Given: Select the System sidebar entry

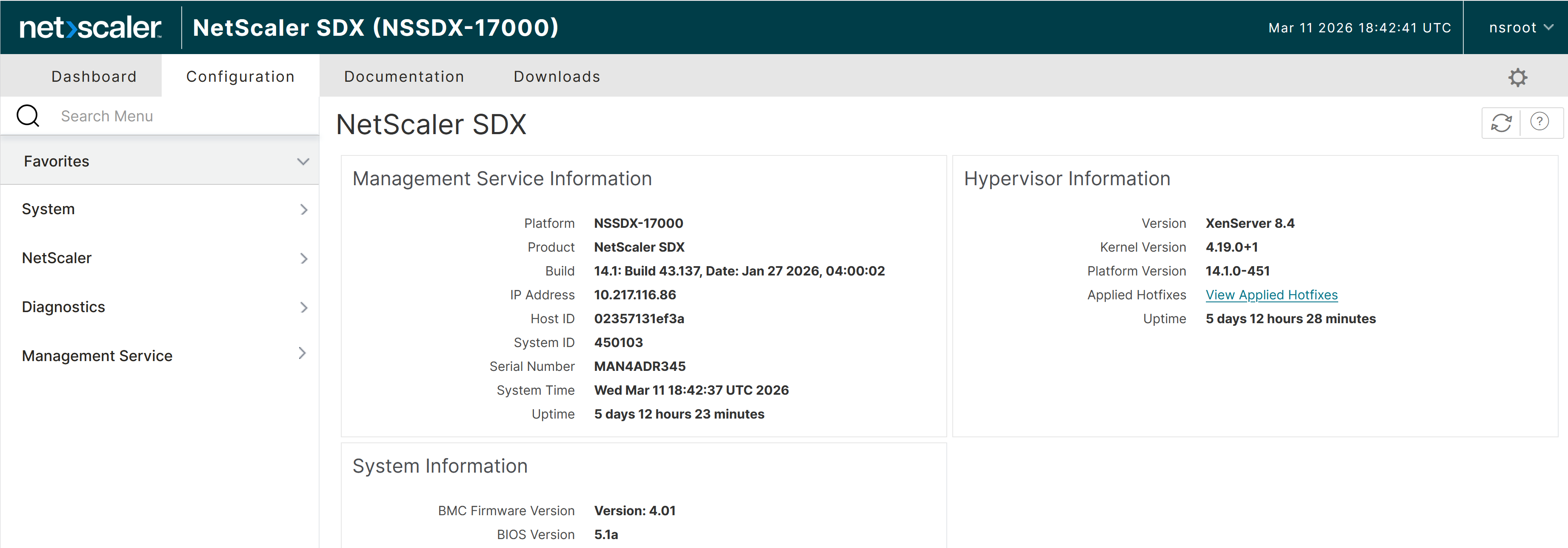Looking at the screenshot, I should coord(49,208).
